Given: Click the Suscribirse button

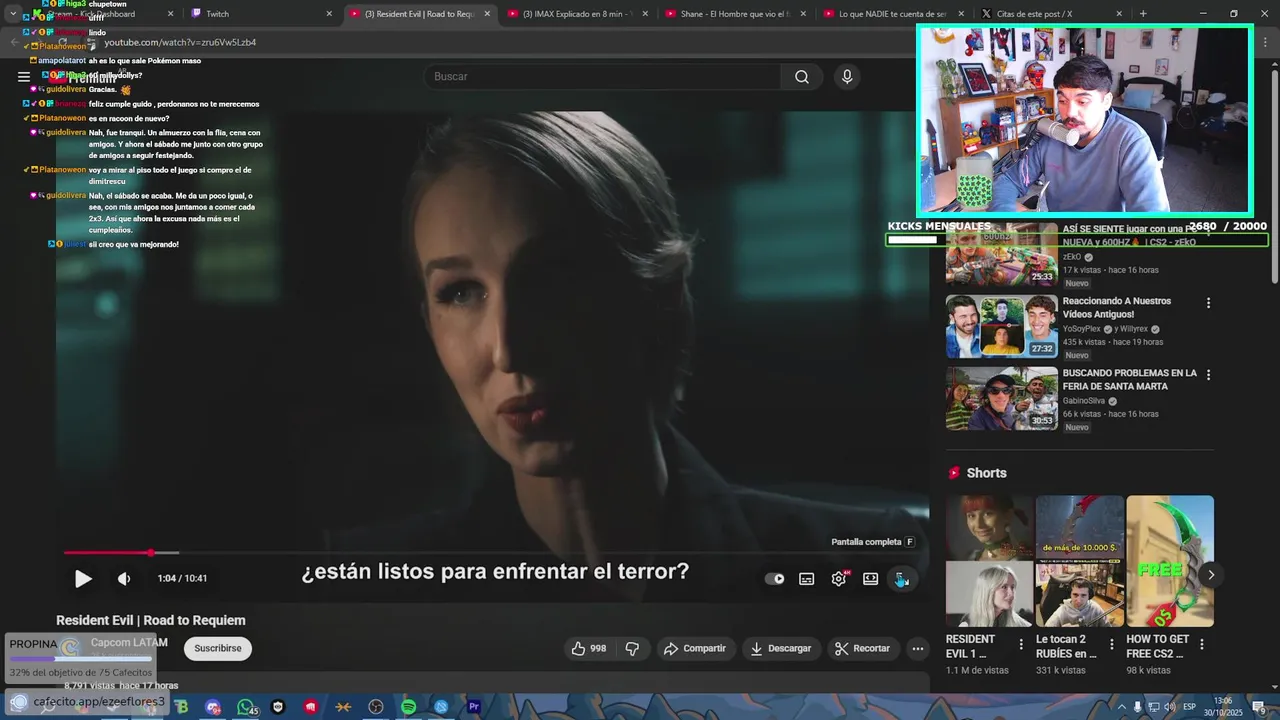Looking at the screenshot, I should pyautogui.click(x=218, y=648).
